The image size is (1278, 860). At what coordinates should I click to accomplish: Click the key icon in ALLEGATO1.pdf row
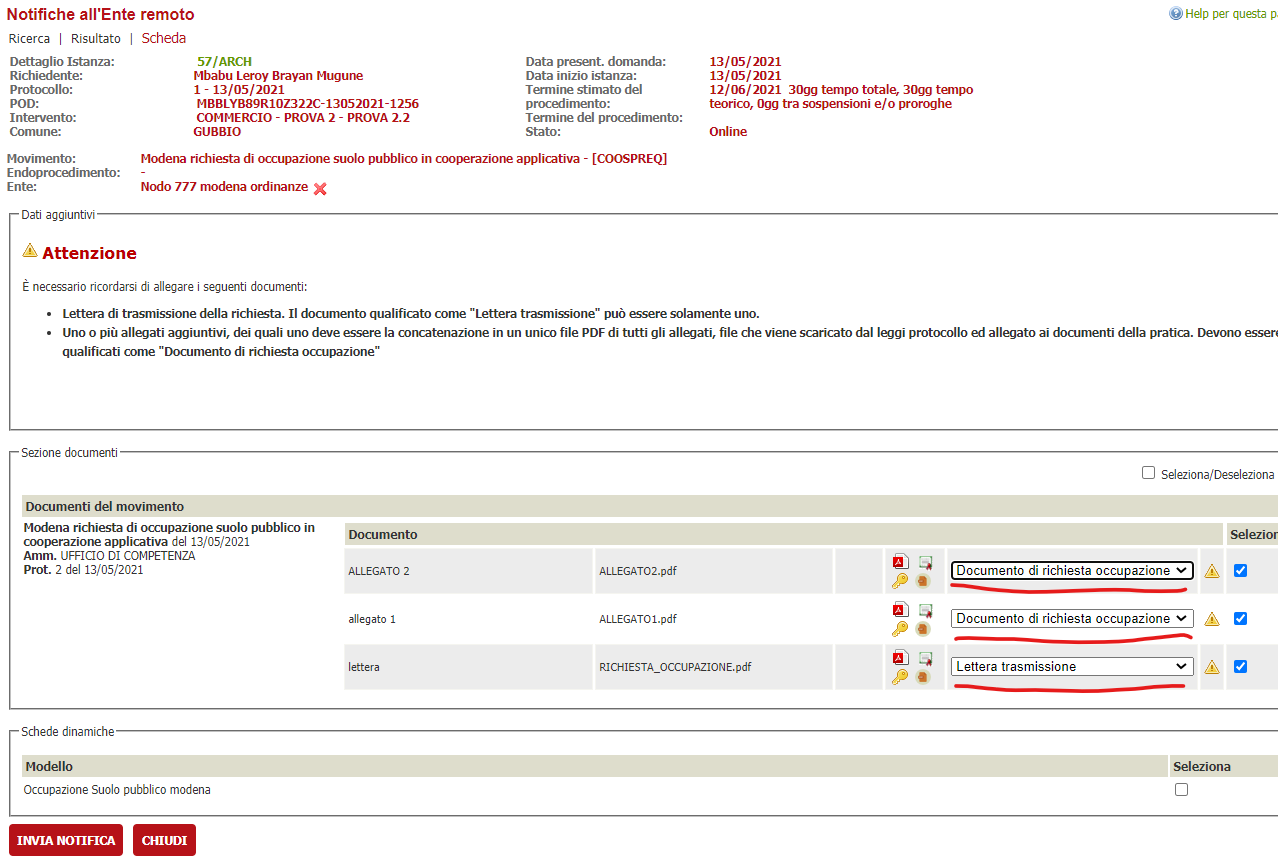[x=899, y=629]
